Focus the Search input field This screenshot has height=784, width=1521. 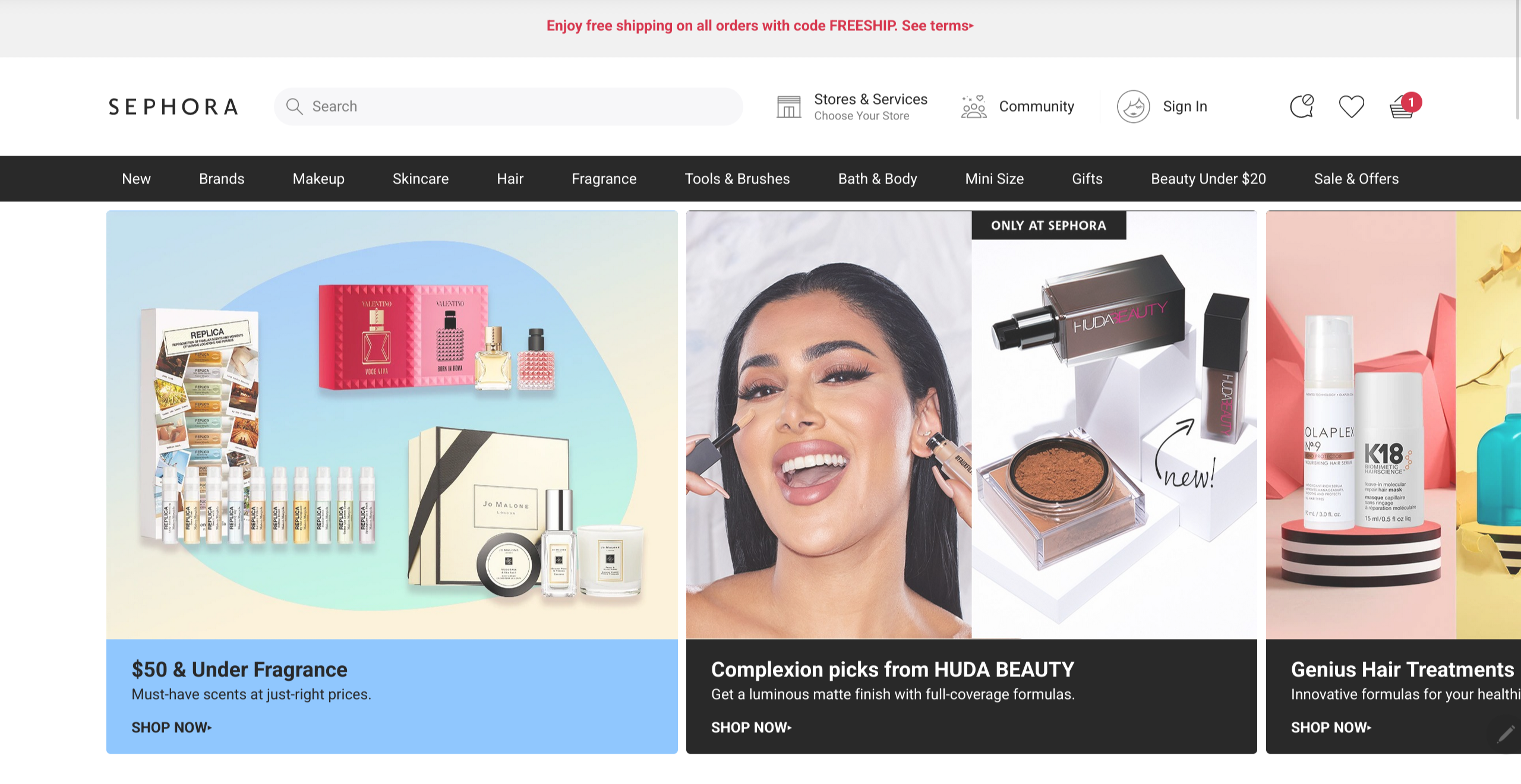(x=508, y=106)
